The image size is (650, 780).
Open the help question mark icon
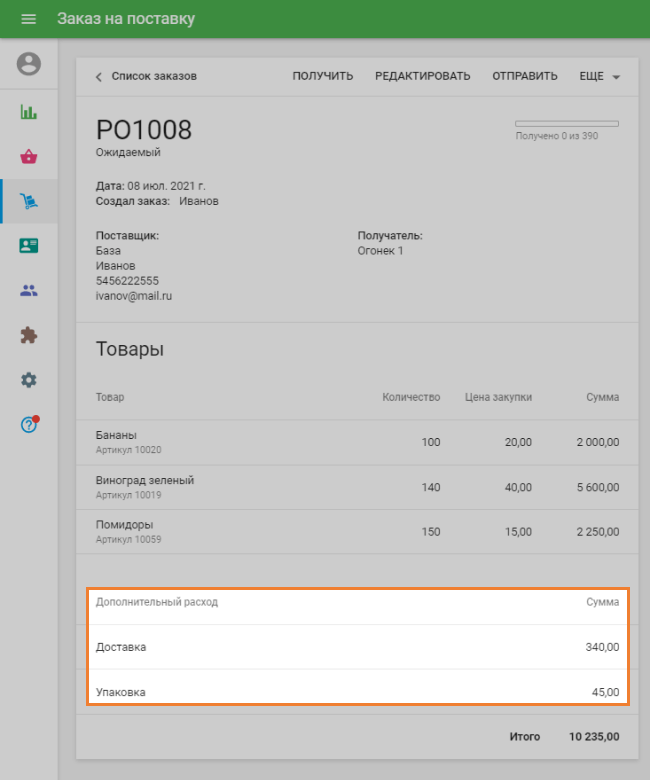pyautogui.click(x=29, y=424)
